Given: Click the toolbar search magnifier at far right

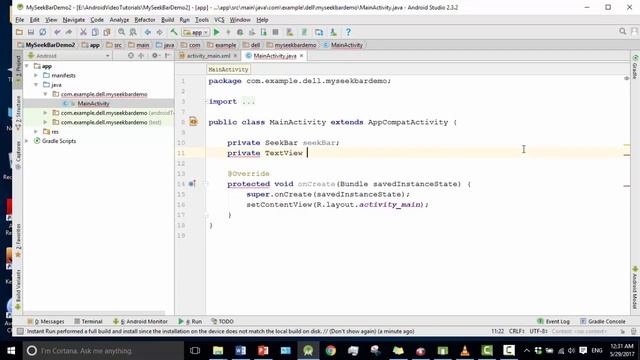Looking at the screenshot, I should (x=622, y=31).
